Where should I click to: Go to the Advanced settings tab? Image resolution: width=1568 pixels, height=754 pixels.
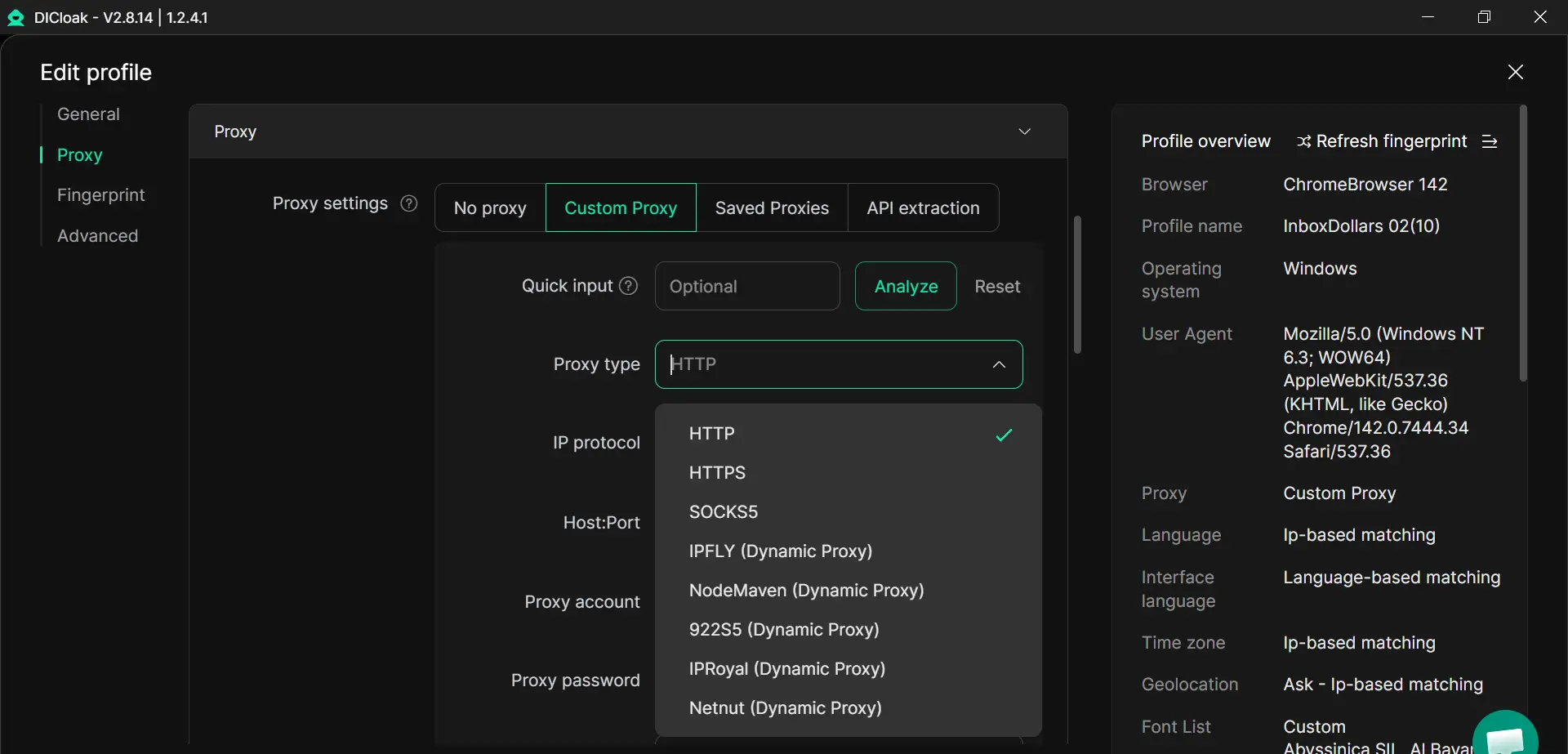tap(97, 236)
